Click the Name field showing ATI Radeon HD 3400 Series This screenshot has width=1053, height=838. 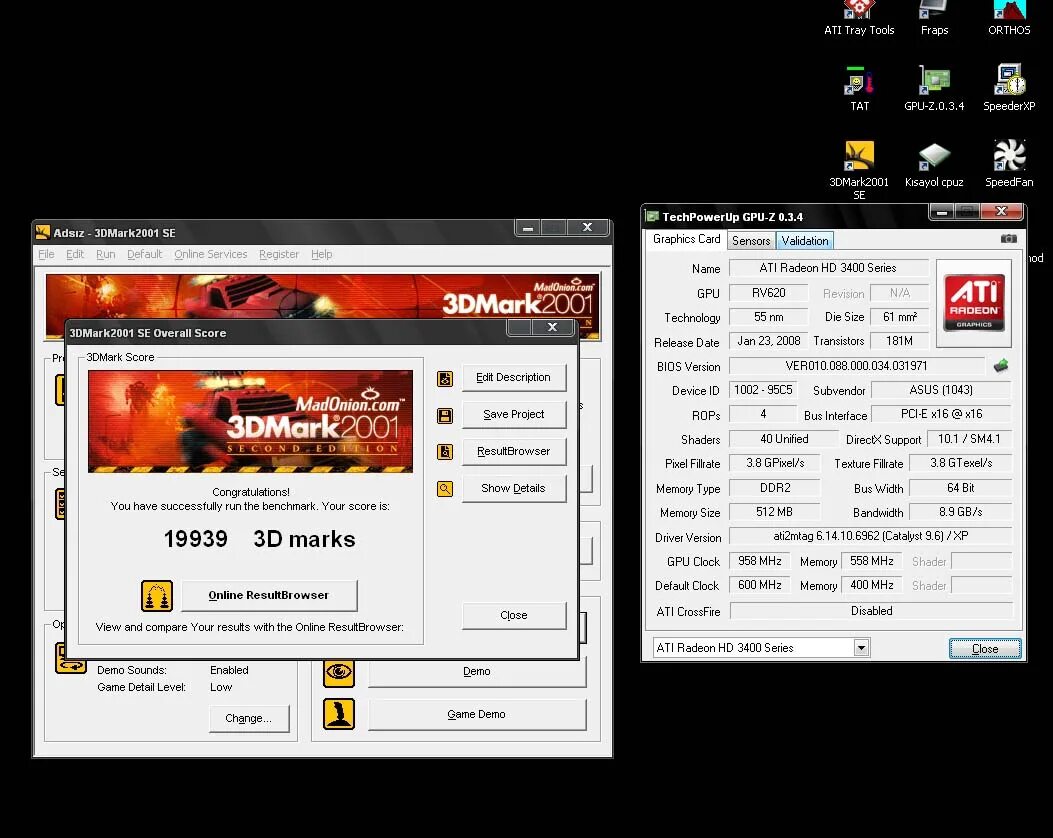point(828,268)
